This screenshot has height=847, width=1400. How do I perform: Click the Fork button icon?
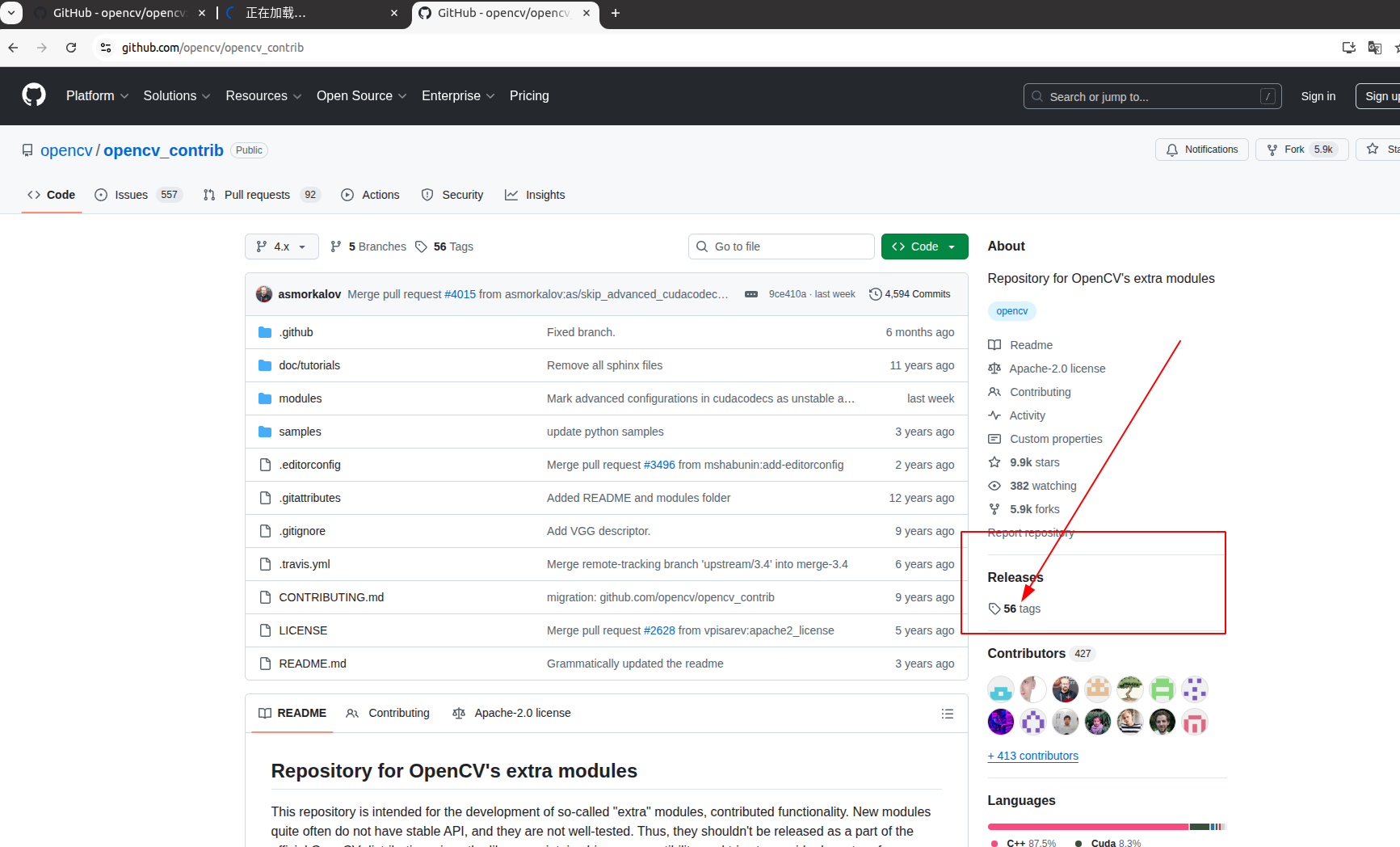pos(1272,150)
